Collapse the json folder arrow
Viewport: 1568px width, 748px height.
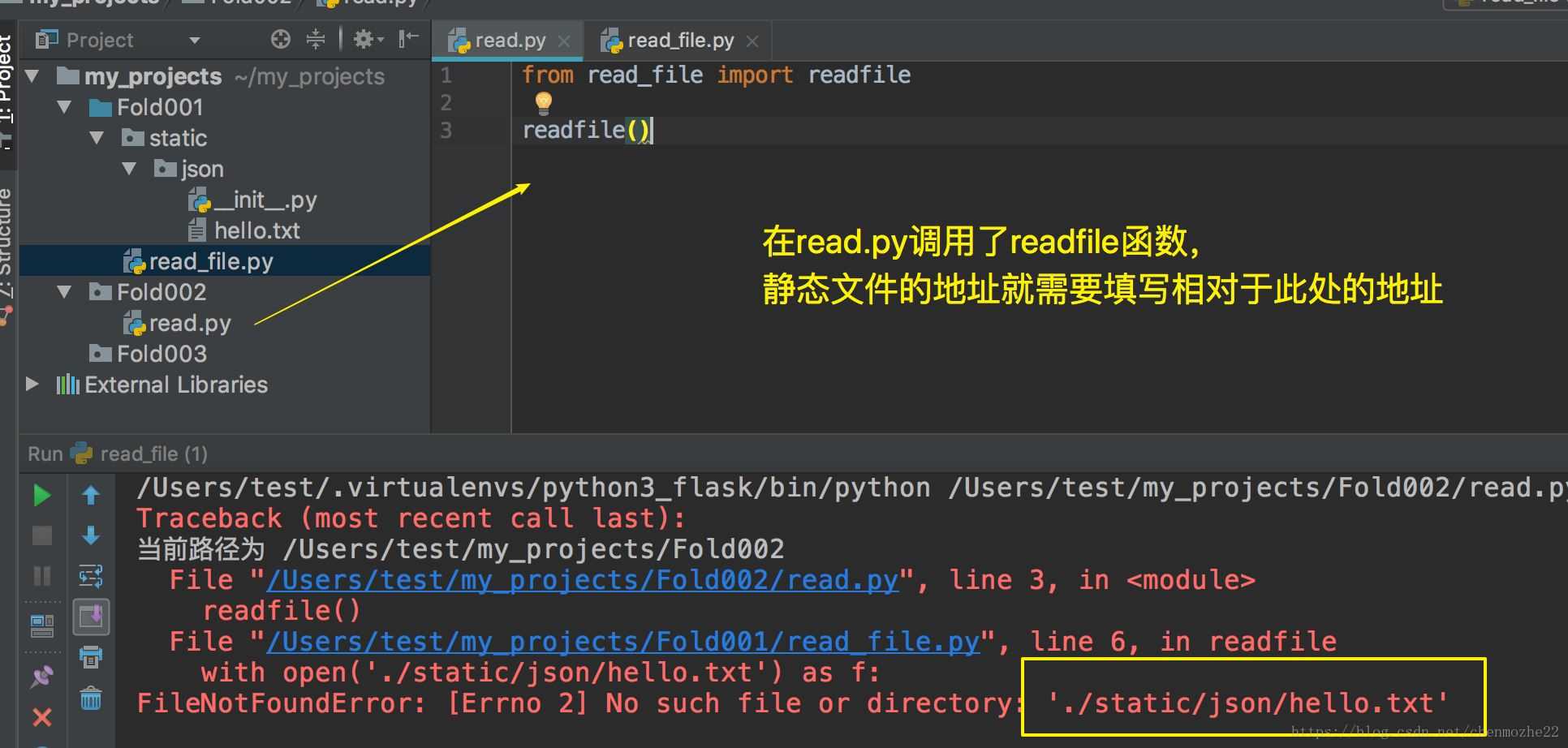(129, 169)
